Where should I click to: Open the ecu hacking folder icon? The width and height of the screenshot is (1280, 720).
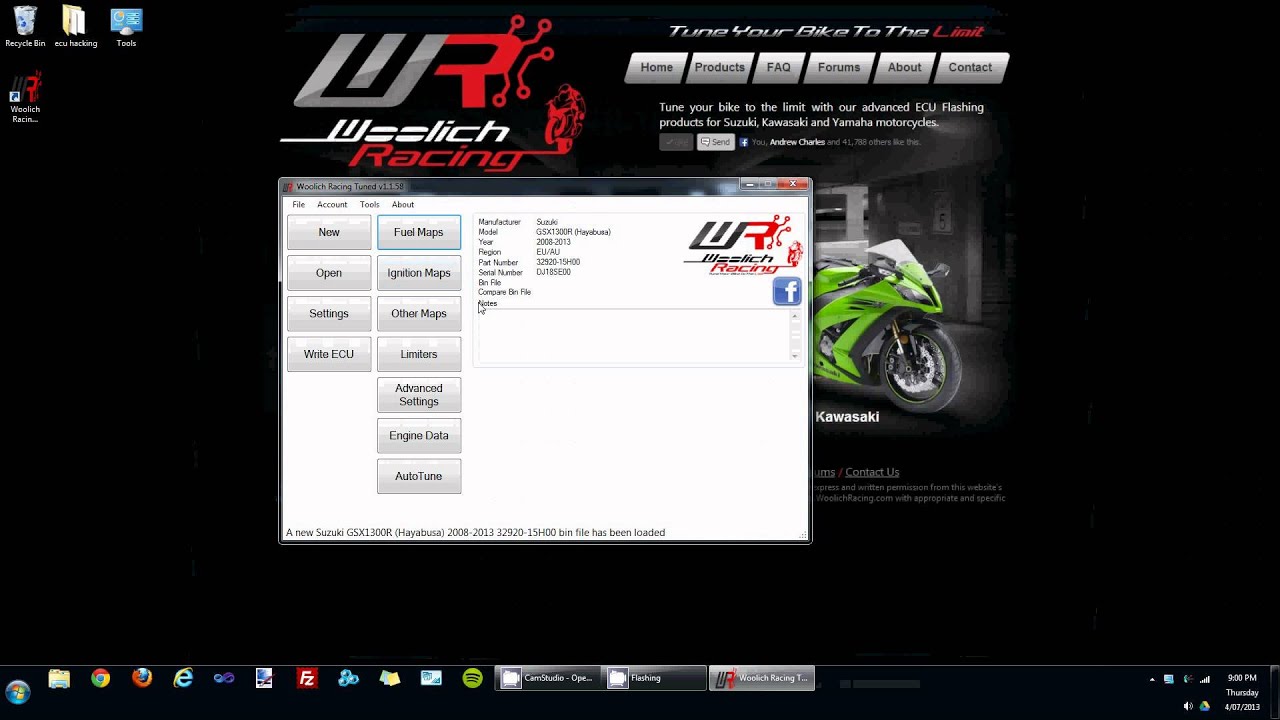coord(75,27)
